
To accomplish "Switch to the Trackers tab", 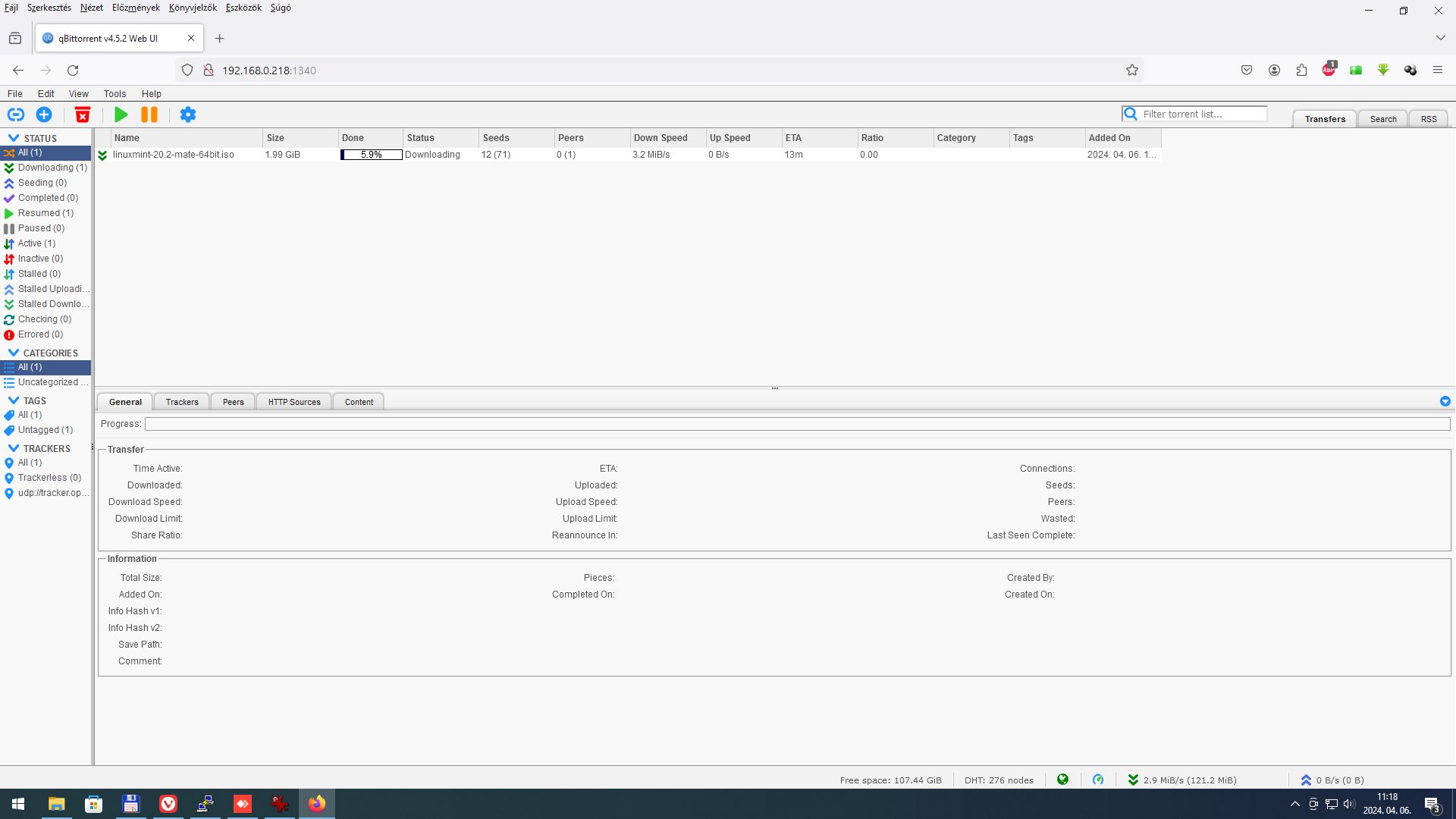I will pyautogui.click(x=182, y=402).
